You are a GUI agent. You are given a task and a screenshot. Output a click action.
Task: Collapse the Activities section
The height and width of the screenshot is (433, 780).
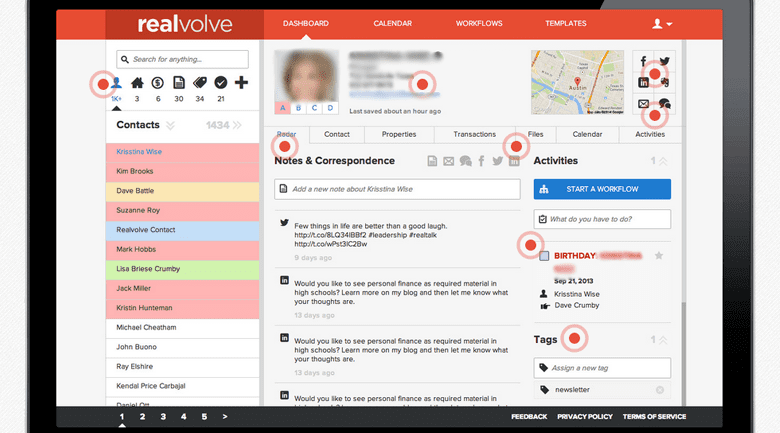[x=663, y=161]
